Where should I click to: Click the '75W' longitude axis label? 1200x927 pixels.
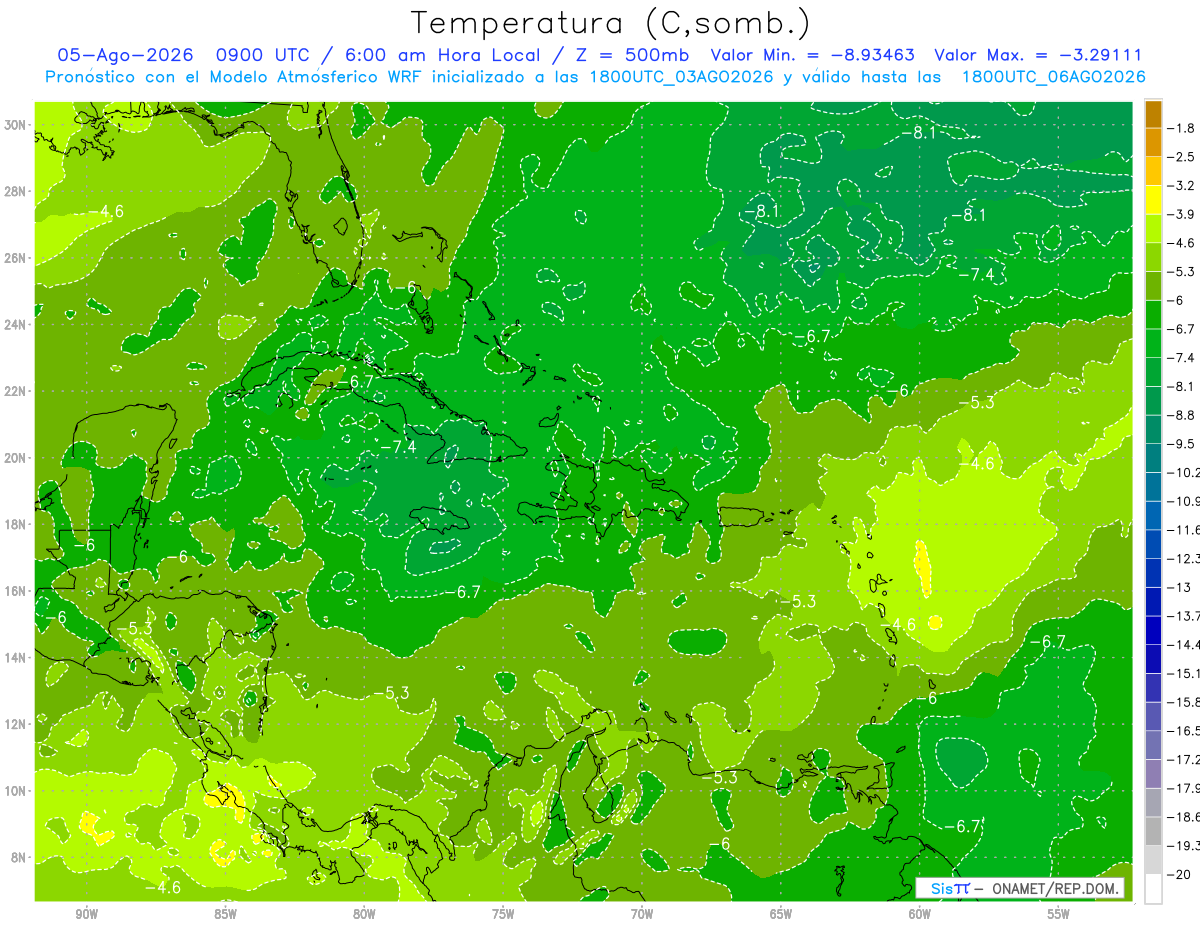tap(503, 913)
